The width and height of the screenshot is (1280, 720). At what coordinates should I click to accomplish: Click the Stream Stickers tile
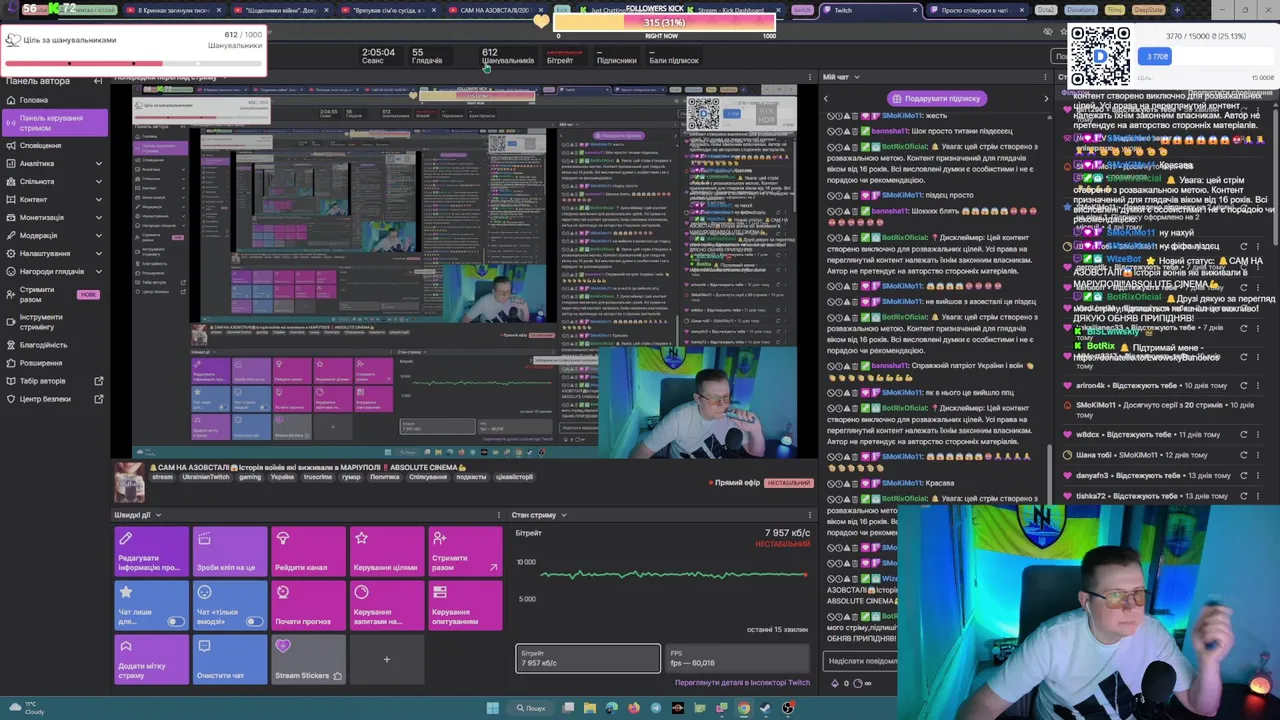[308, 659]
